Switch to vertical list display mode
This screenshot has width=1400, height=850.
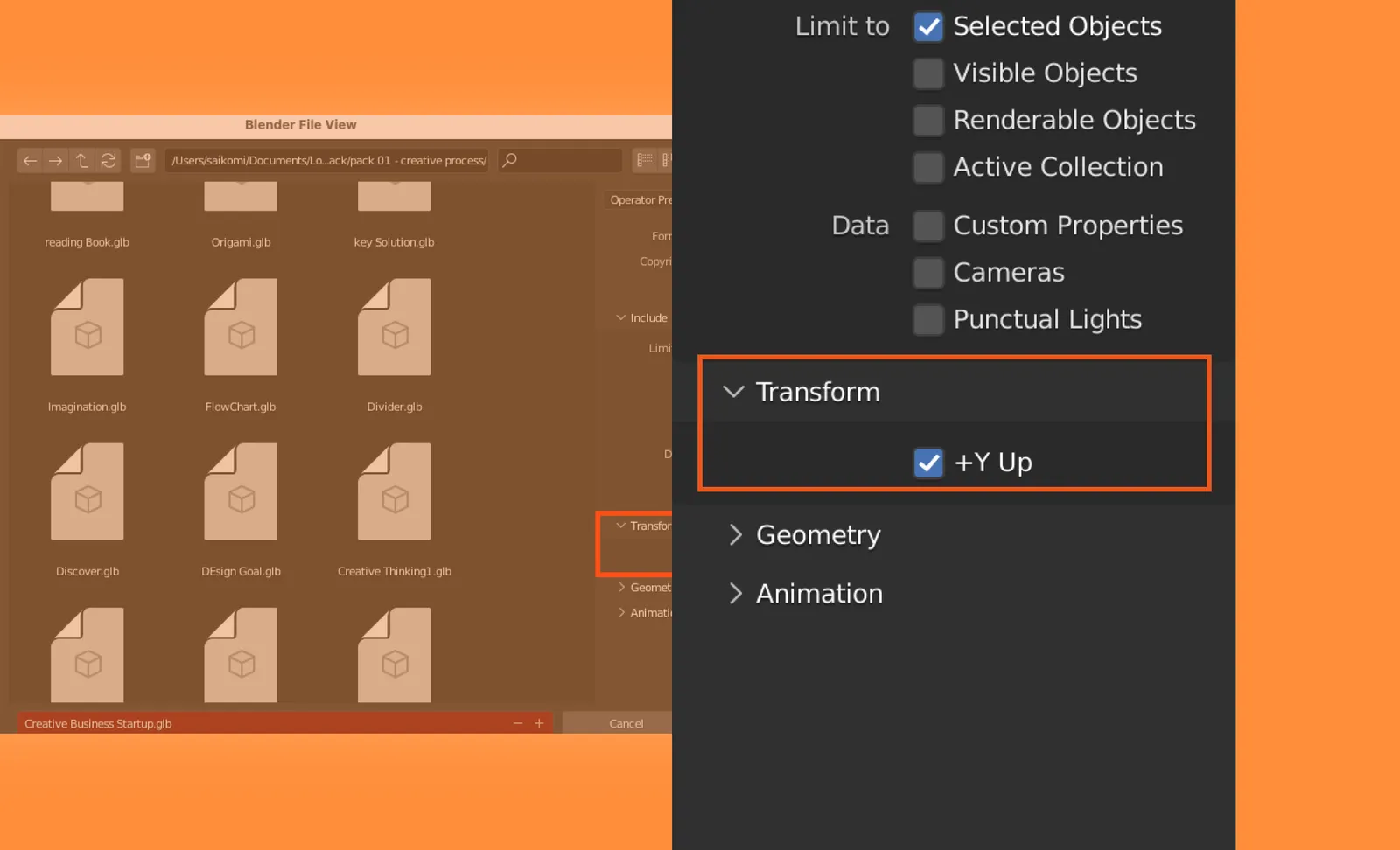point(643,160)
